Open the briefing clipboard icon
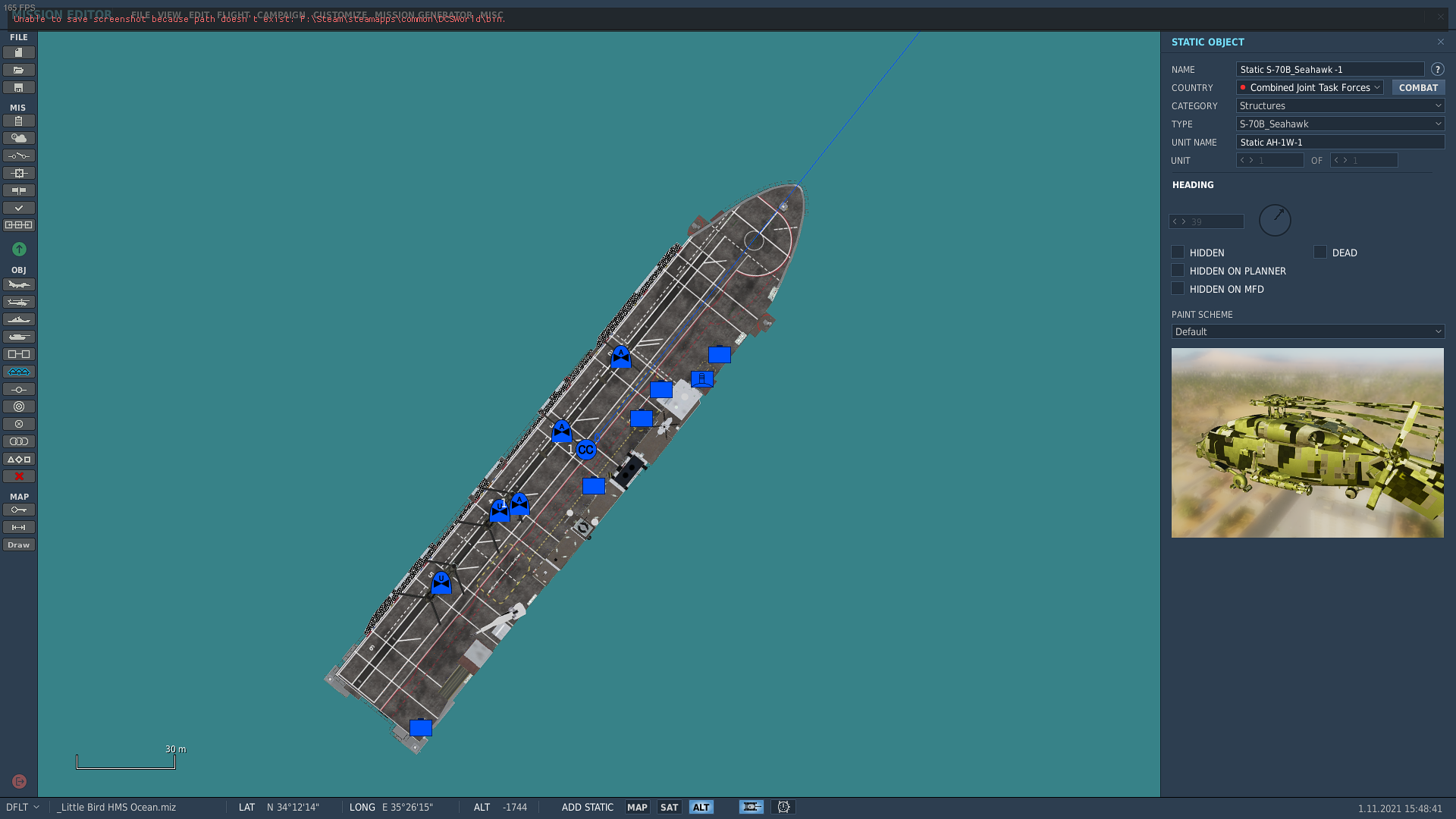Screen dimensions: 1456x819 pyautogui.click(x=19, y=121)
